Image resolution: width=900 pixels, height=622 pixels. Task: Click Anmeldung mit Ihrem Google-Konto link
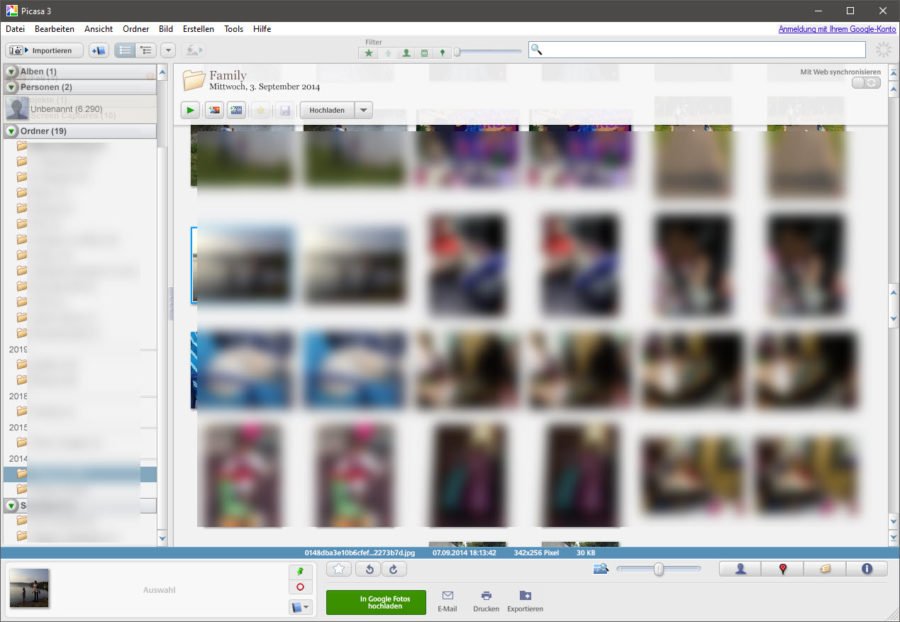(x=836, y=29)
